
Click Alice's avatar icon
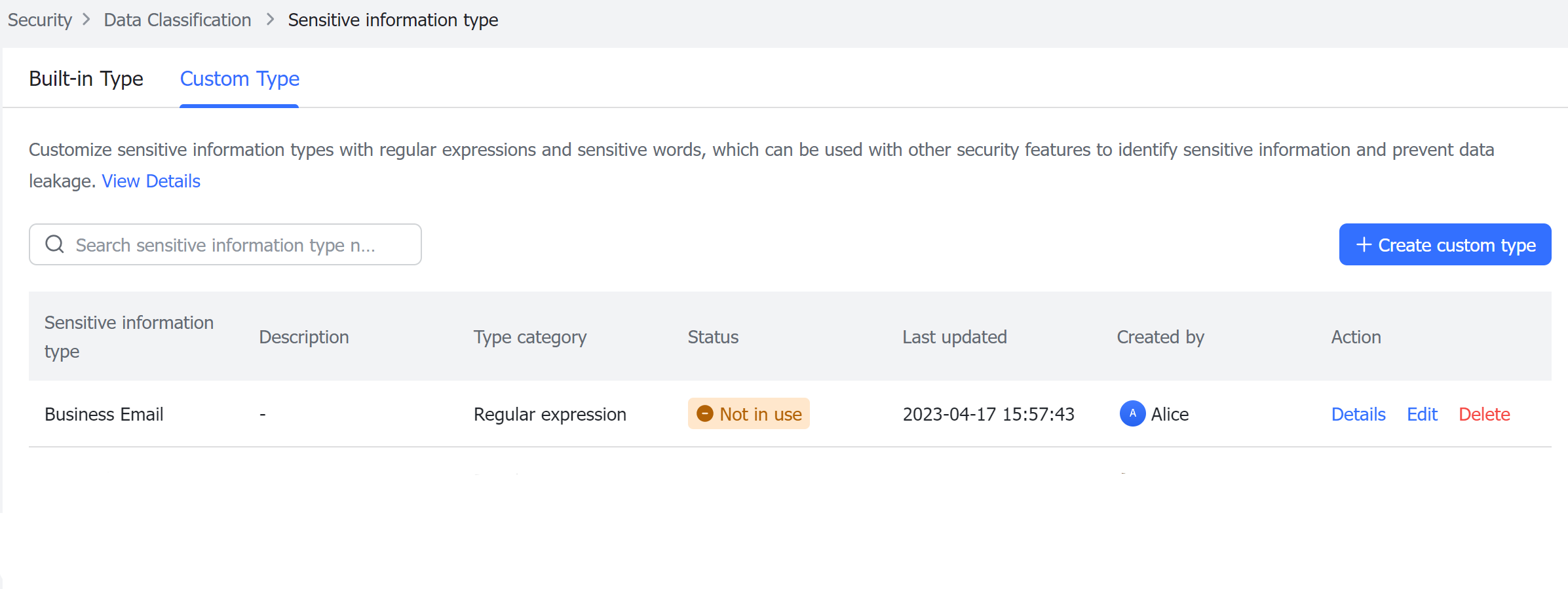pyautogui.click(x=1132, y=413)
